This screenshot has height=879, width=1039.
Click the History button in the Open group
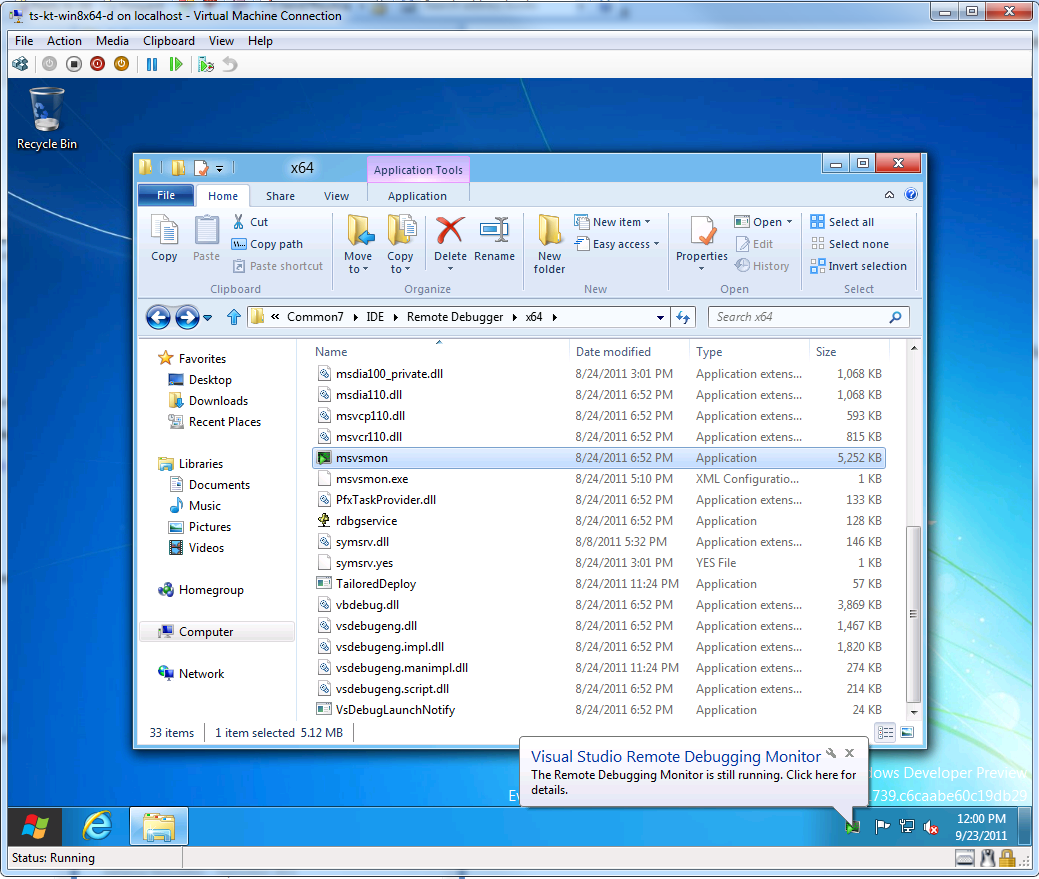pos(763,265)
